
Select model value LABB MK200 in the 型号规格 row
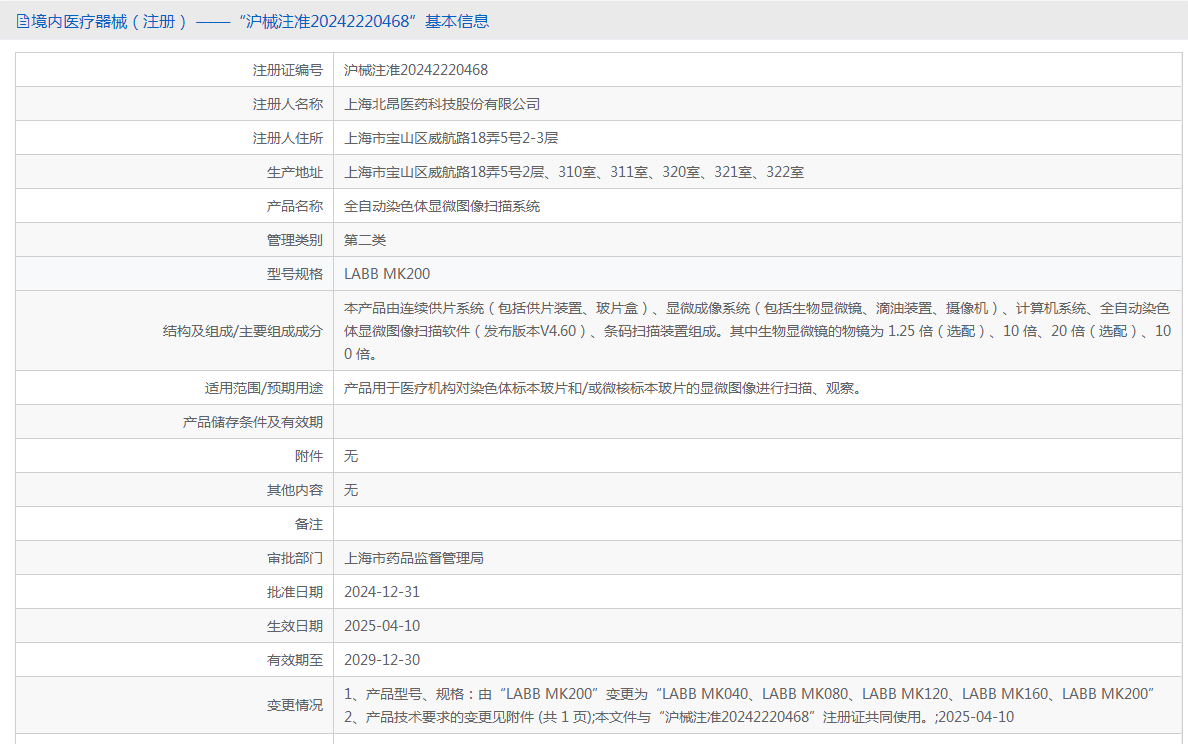[x=387, y=274]
